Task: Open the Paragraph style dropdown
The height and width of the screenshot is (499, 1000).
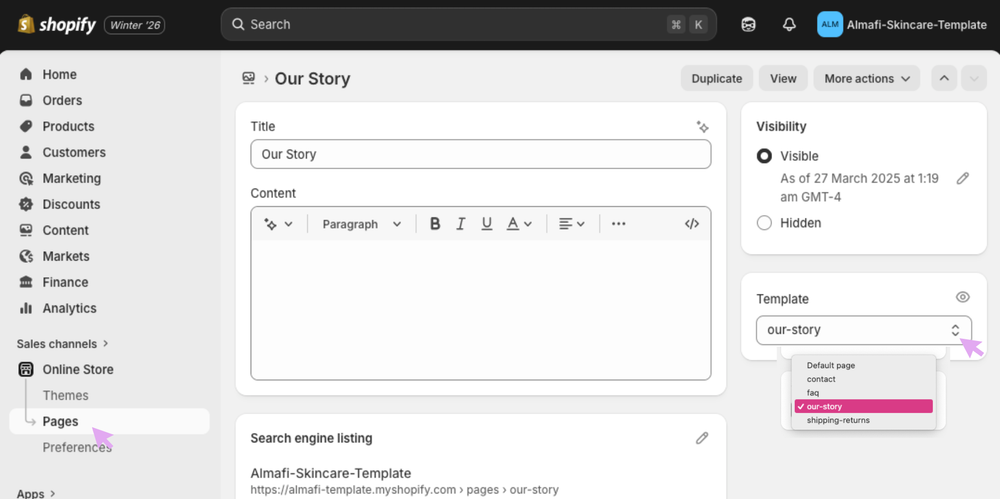Action: [361, 224]
